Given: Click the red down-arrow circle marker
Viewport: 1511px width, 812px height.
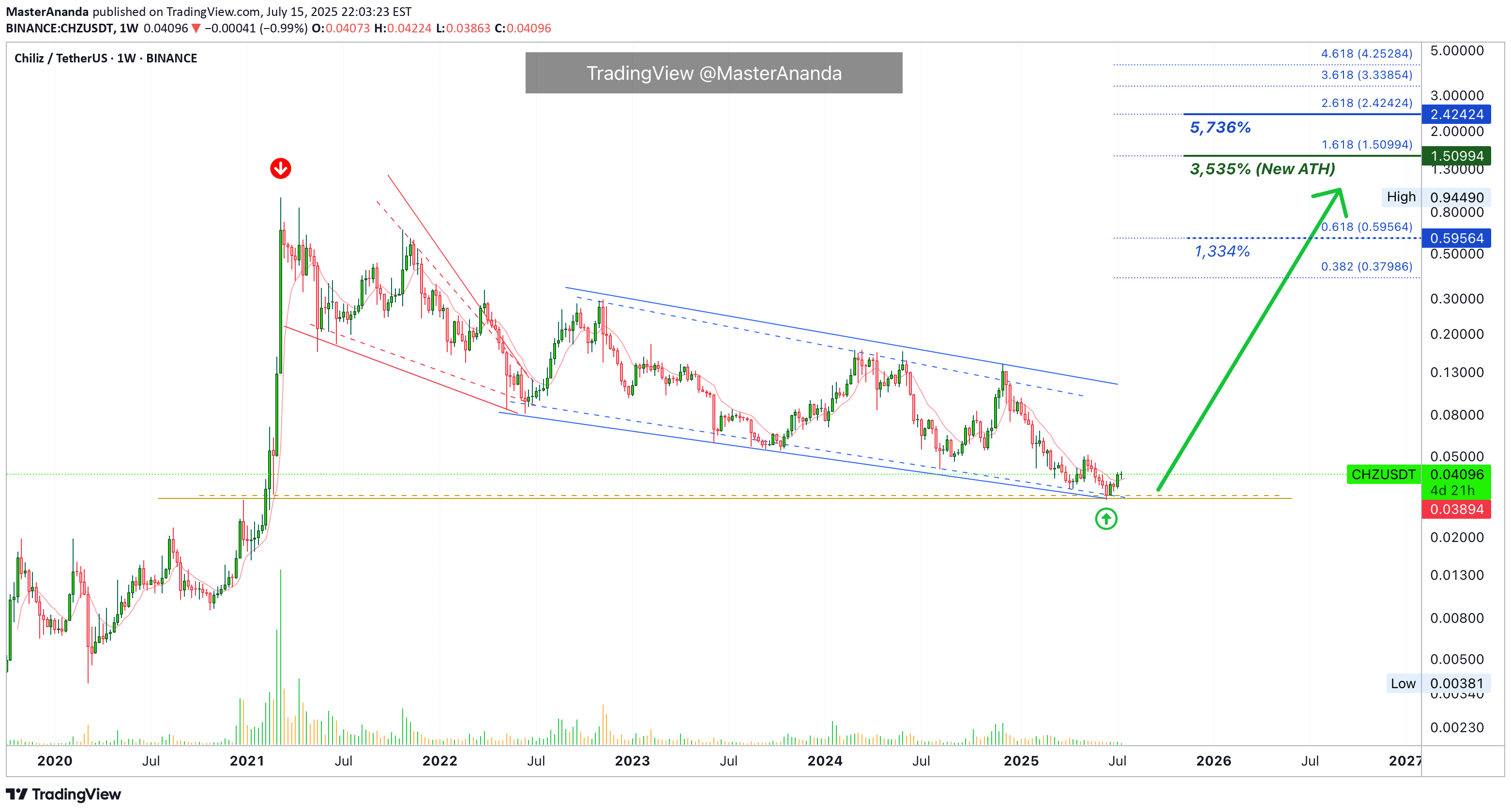Looking at the screenshot, I should pos(280,168).
